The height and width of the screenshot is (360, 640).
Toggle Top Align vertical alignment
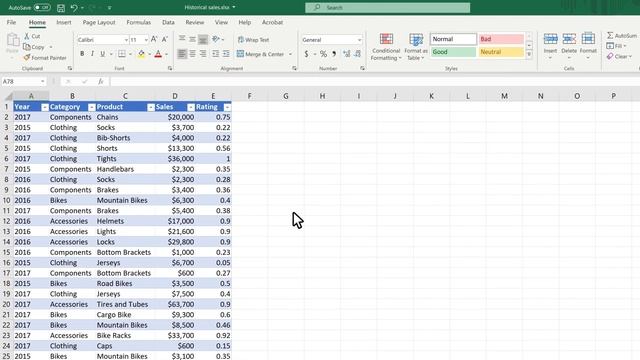[x=182, y=39]
